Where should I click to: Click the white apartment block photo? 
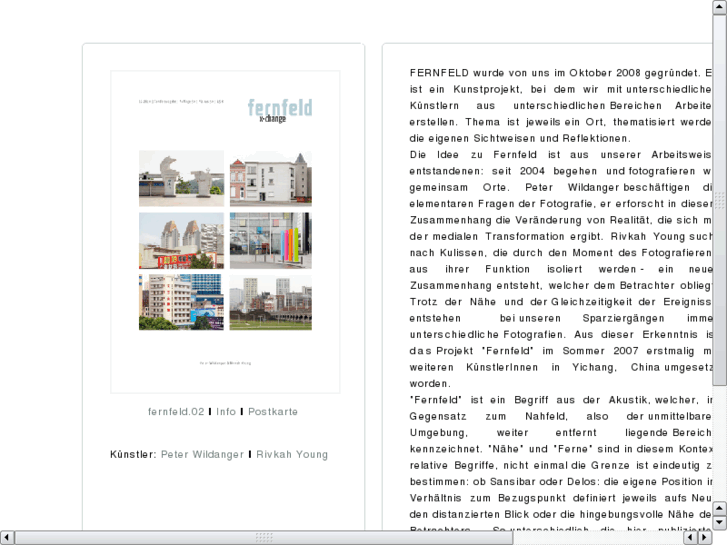tap(181, 302)
